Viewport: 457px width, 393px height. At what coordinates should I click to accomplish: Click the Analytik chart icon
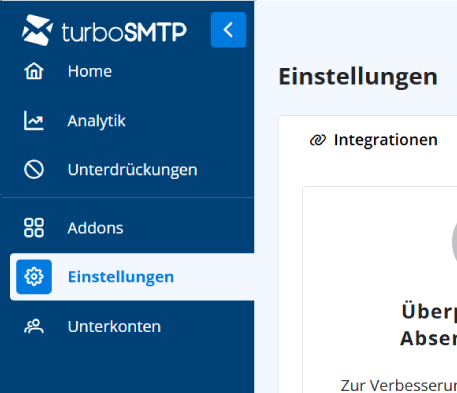34,120
